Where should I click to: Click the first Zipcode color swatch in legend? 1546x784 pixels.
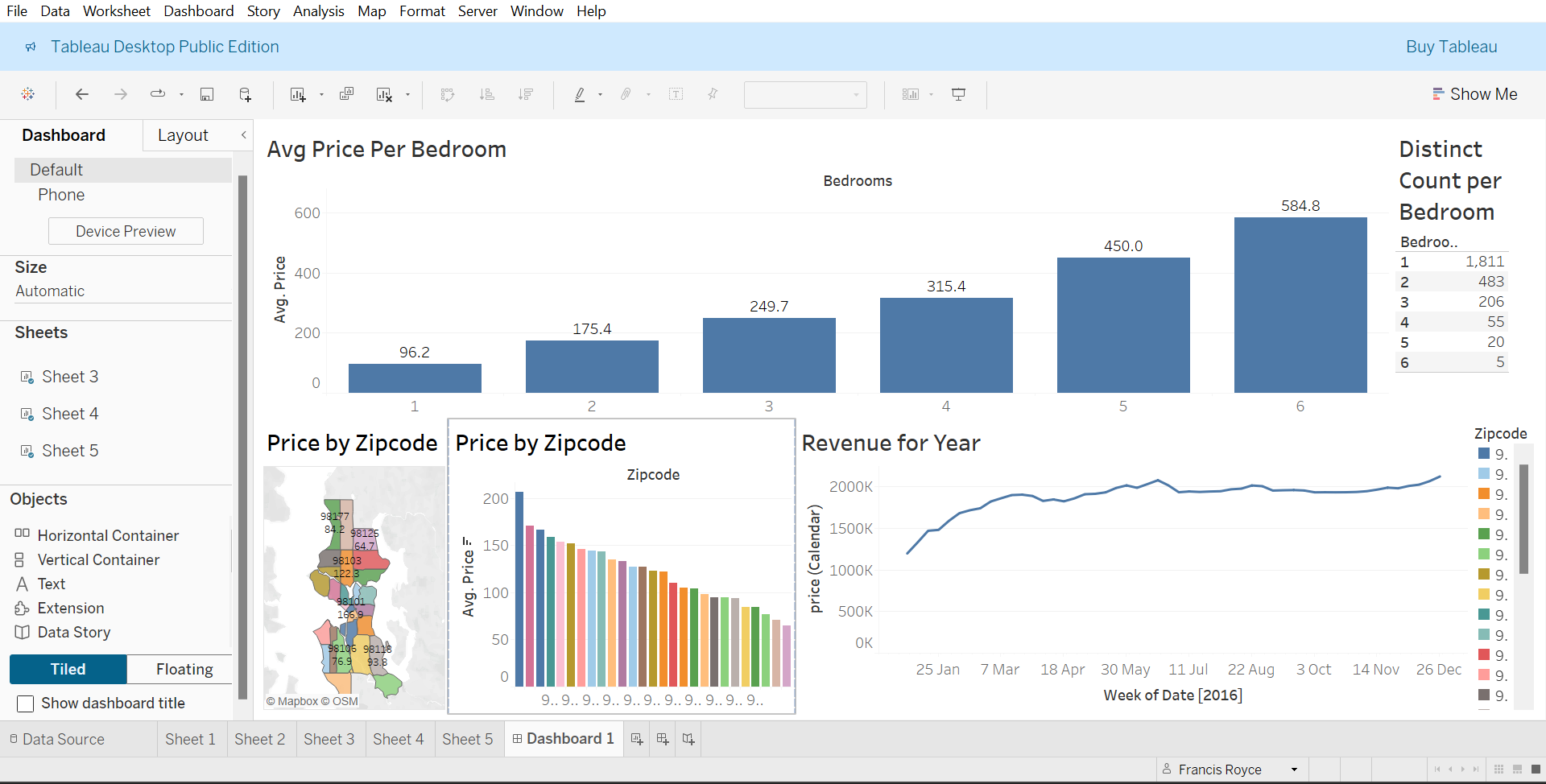point(1483,453)
